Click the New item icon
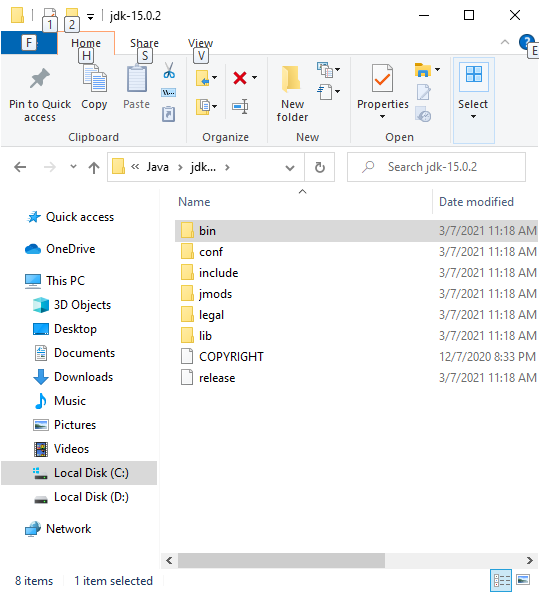Viewport: 539px width, 593px height. click(325, 70)
